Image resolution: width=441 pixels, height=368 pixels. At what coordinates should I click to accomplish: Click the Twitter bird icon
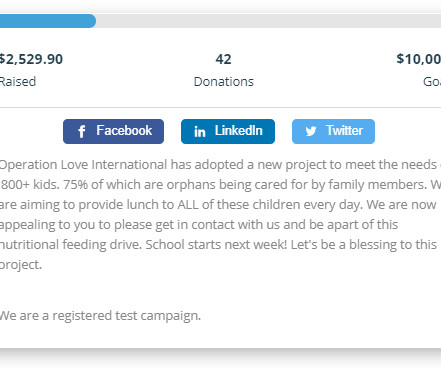[x=311, y=131]
